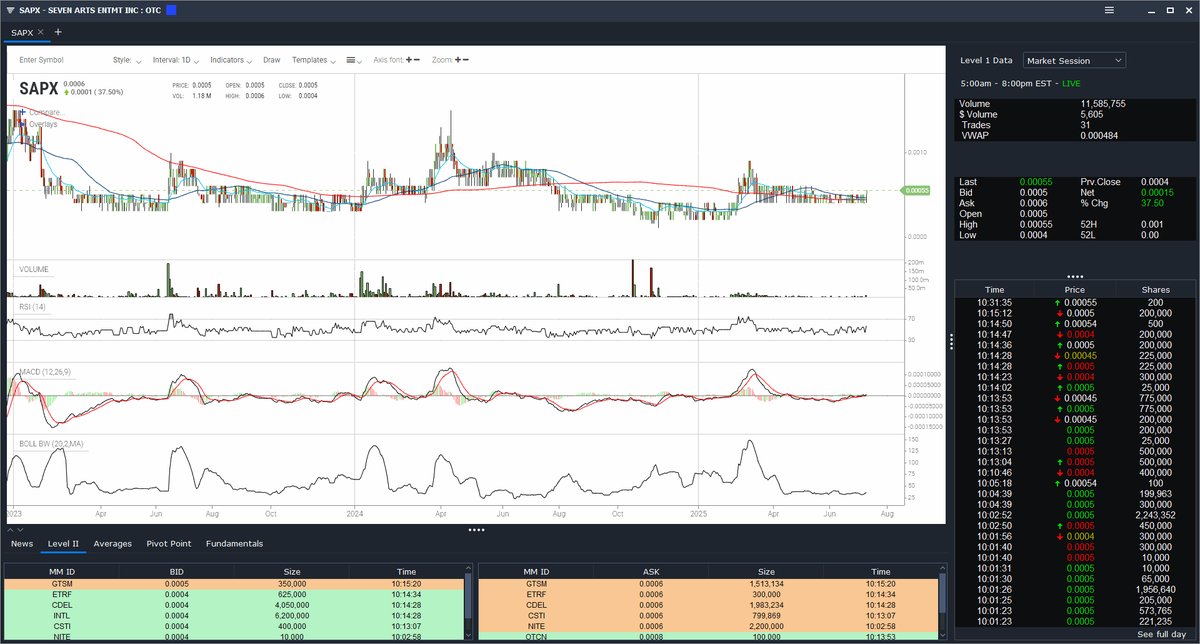Click the plus icon beside Compare

24,112
